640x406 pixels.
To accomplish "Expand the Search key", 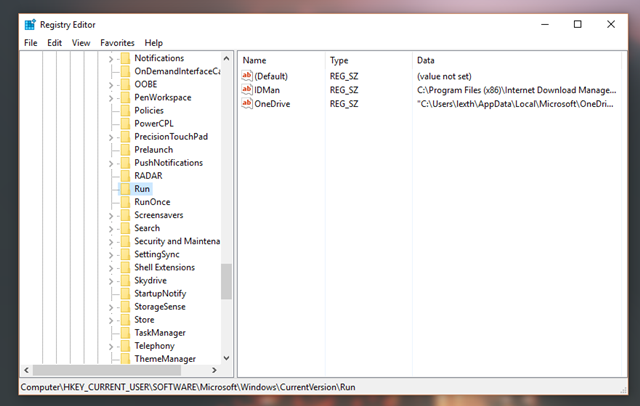I will click(111, 229).
